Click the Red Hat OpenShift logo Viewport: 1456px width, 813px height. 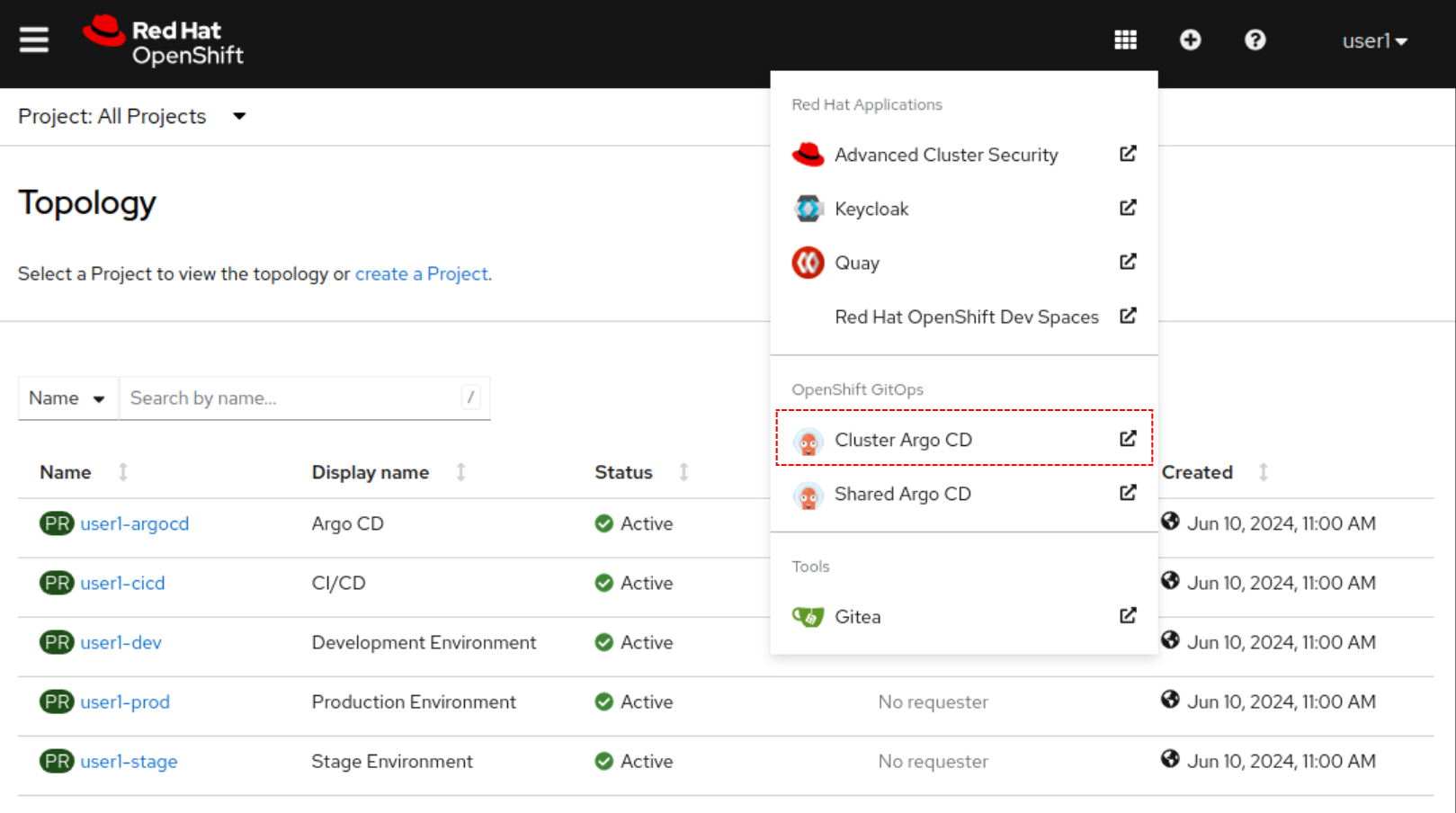(163, 41)
